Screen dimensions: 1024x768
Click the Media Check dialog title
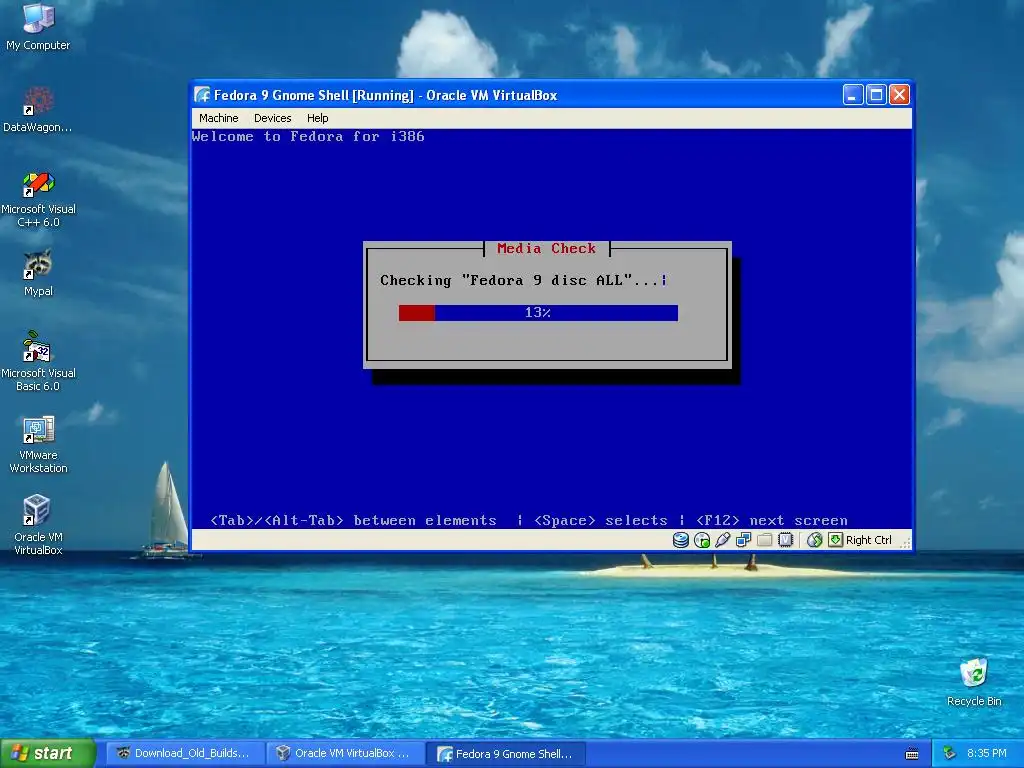546,249
